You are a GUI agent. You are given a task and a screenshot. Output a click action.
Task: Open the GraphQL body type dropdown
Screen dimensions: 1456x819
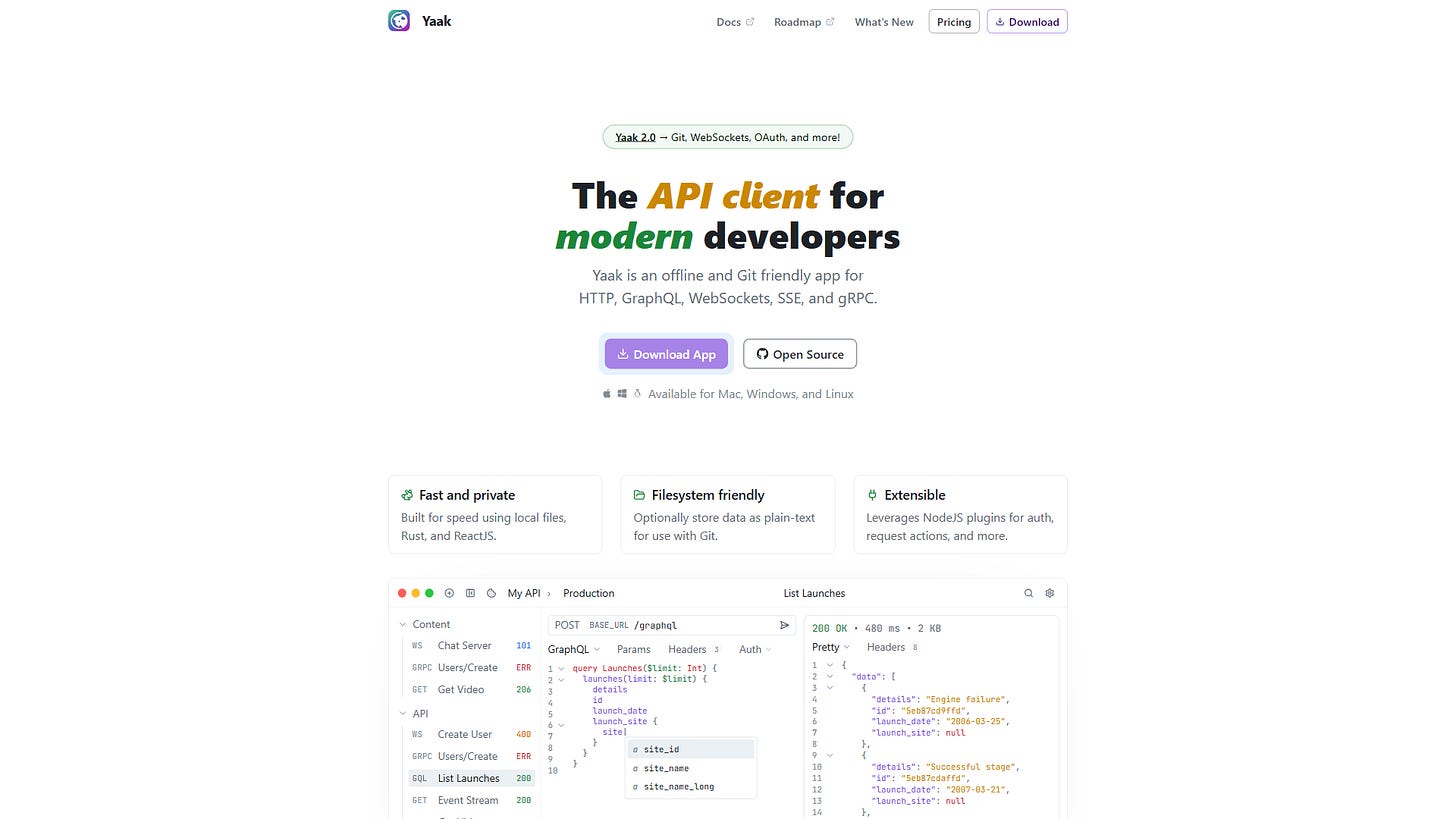point(574,649)
